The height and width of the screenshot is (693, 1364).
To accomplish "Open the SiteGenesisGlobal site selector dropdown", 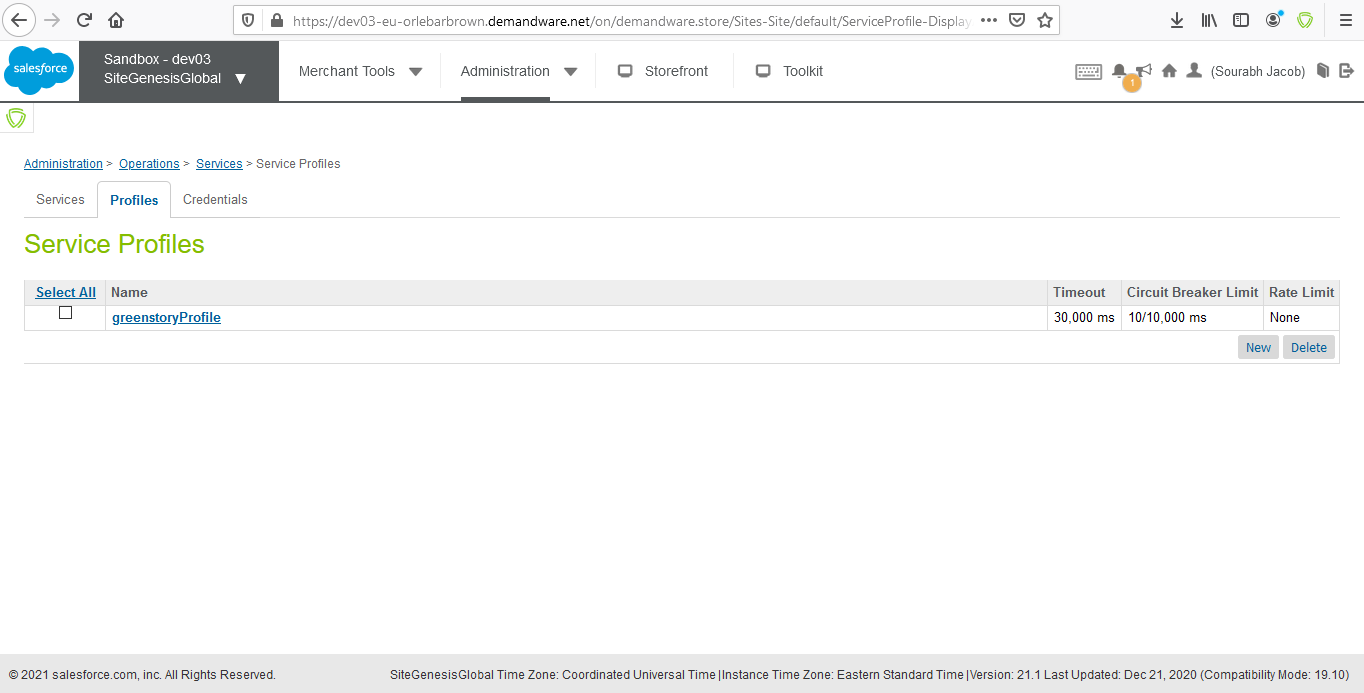I will pyautogui.click(x=179, y=71).
